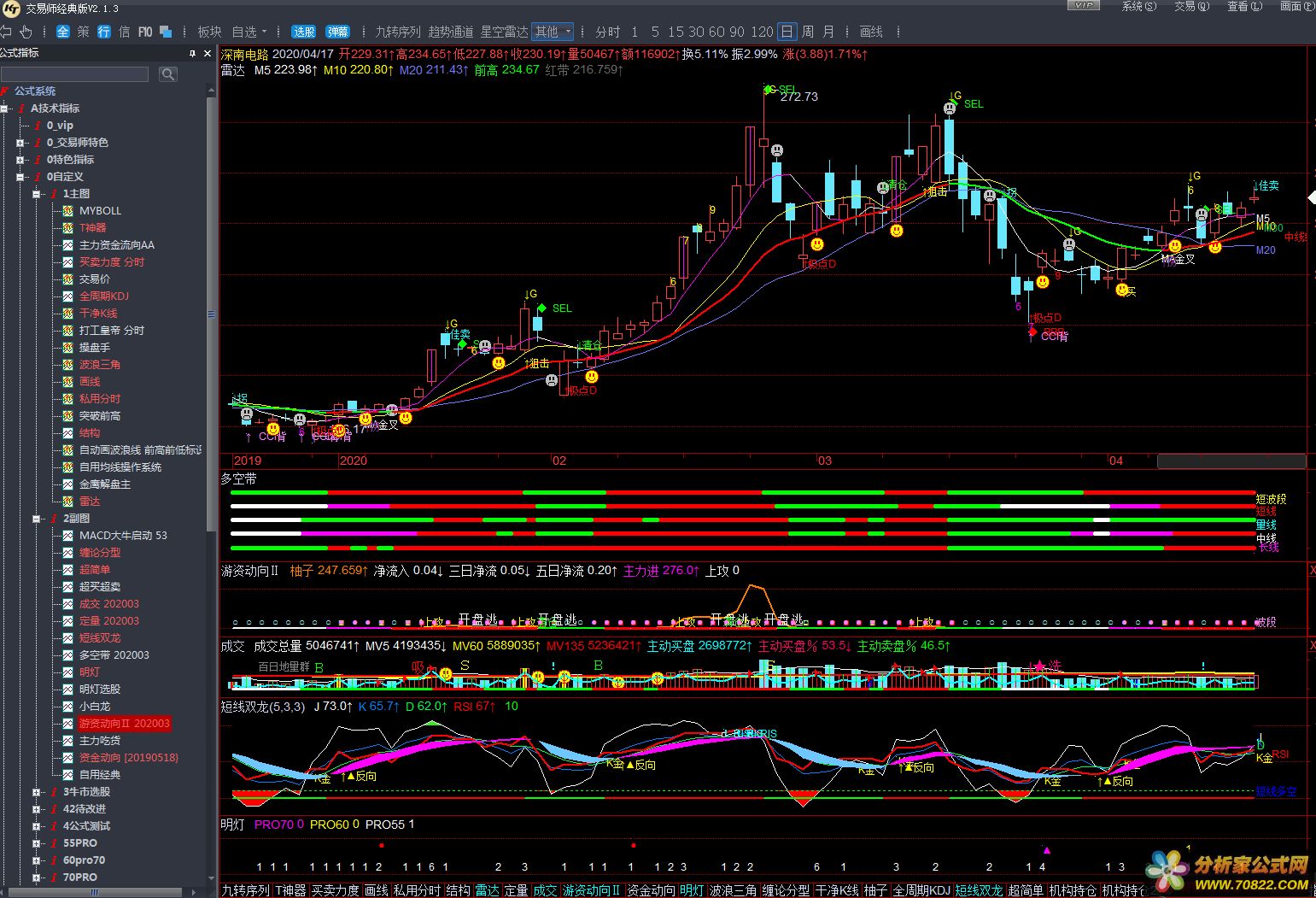Click the icon beside 小白龙
Viewport: 1316px width, 898px height.
pyautogui.click(x=68, y=706)
